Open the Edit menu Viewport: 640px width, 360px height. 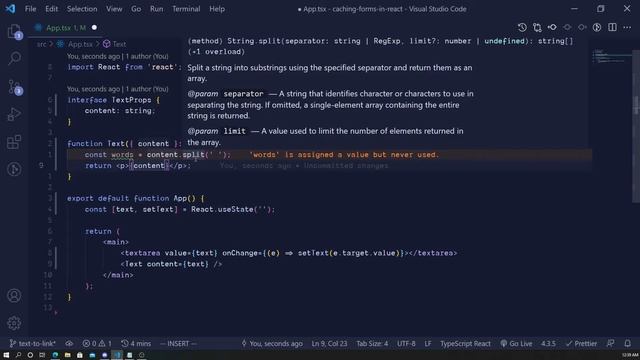tap(51, 9)
